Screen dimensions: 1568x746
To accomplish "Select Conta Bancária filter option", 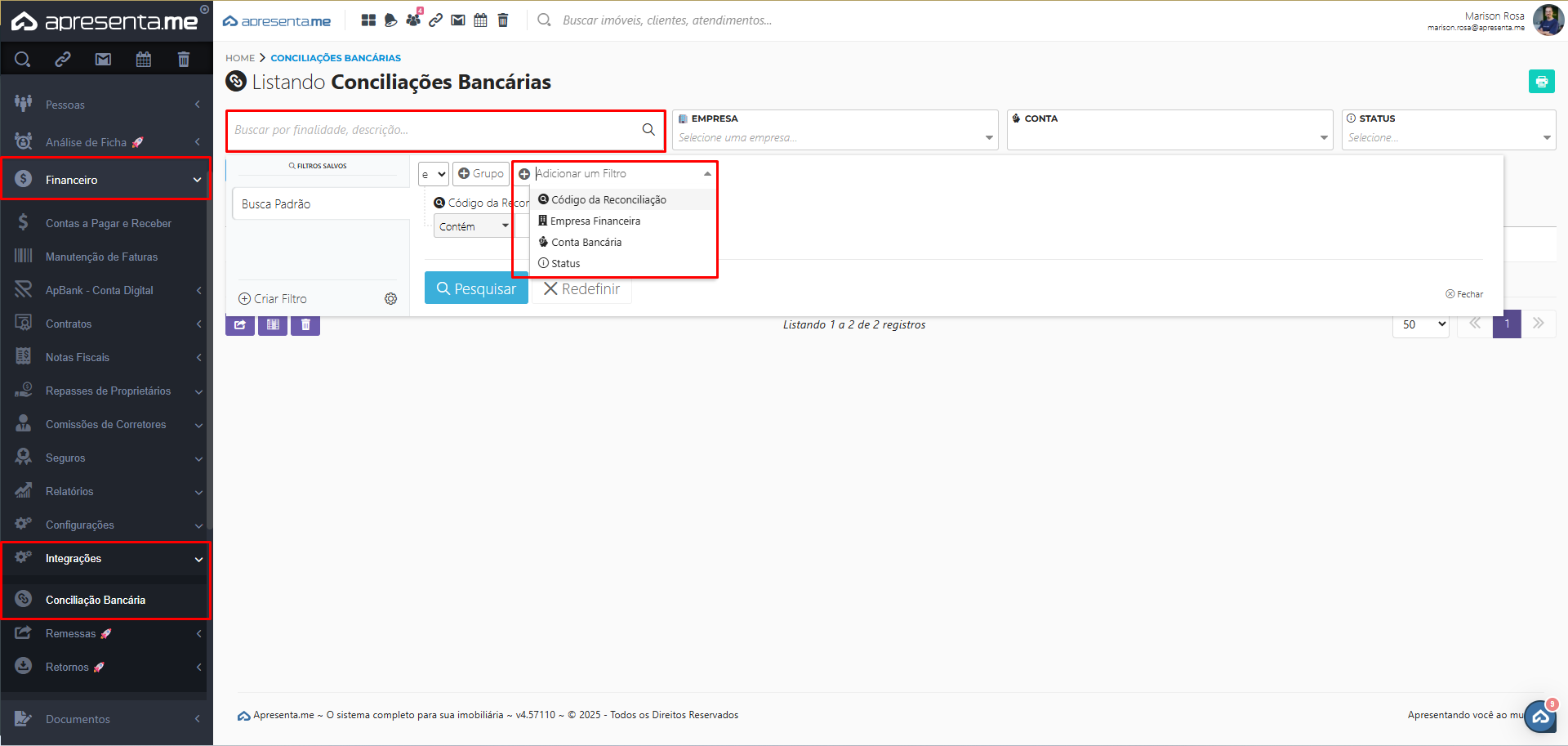I will 586,243.
